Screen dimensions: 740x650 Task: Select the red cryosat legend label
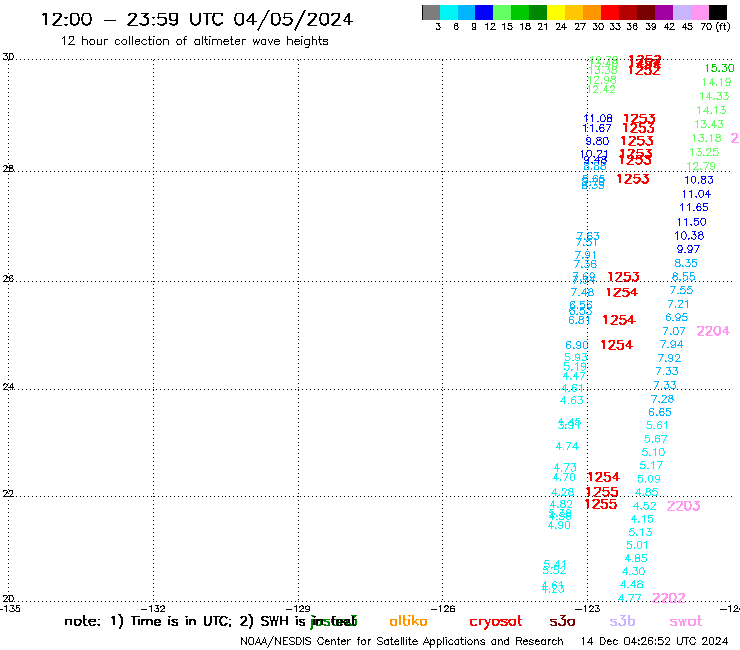click(x=496, y=621)
